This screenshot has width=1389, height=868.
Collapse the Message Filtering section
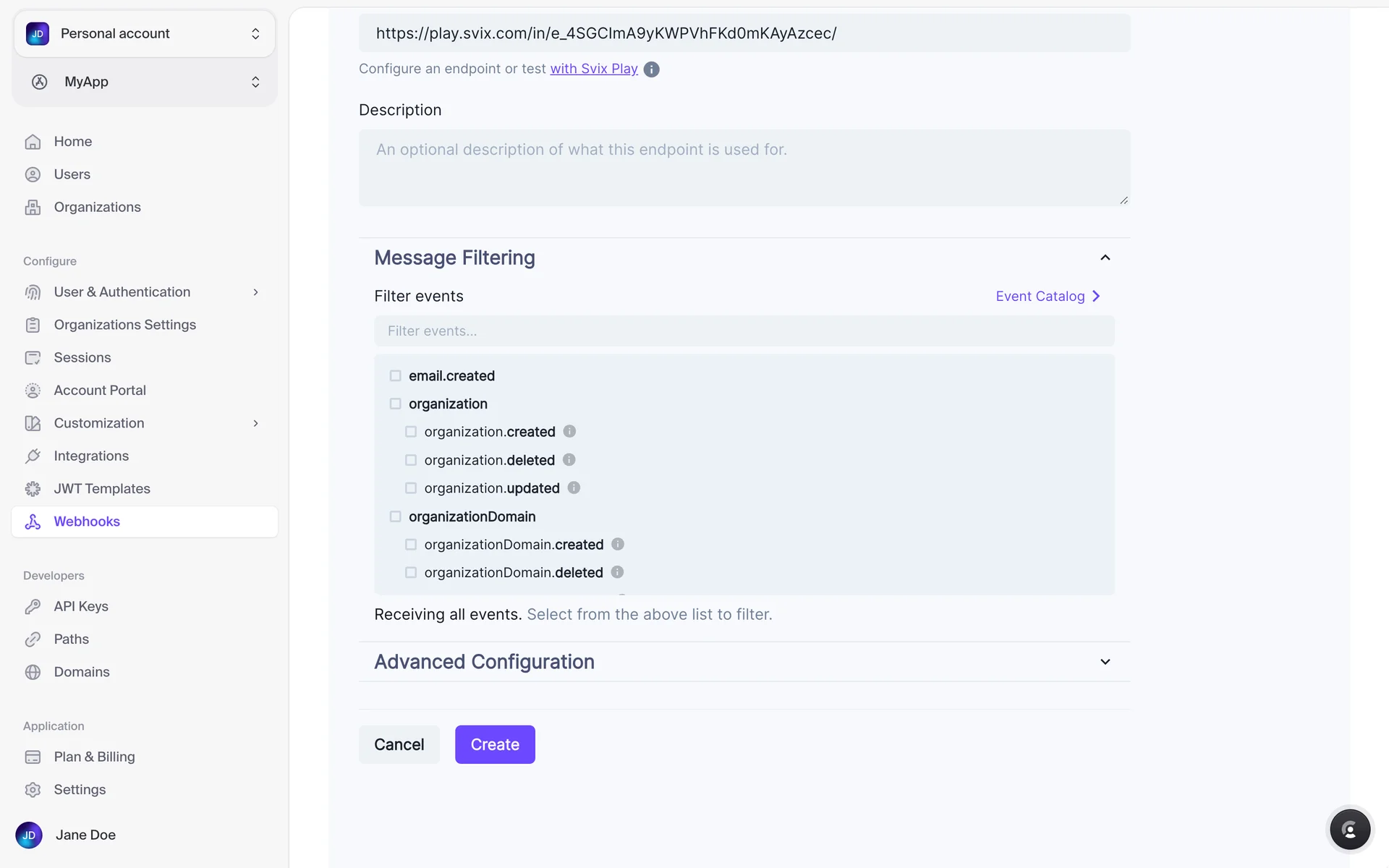[1105, 258]
